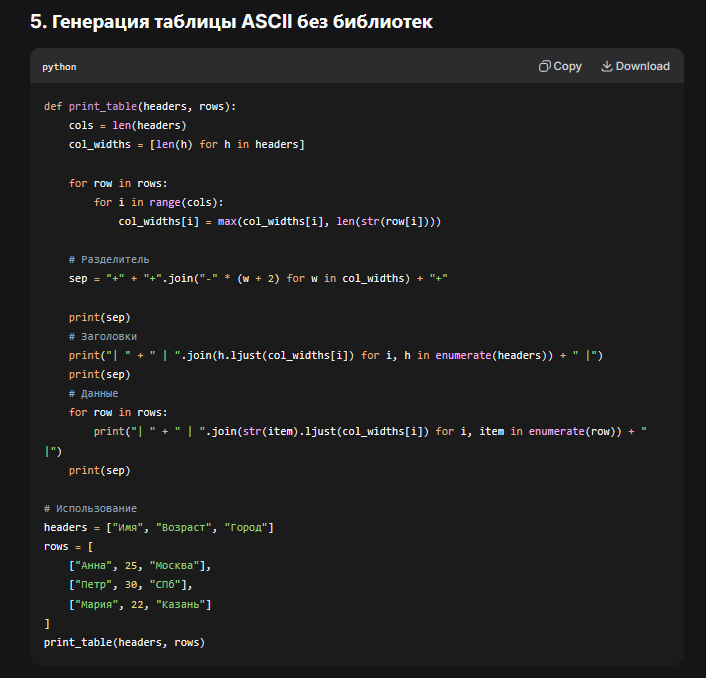The height and width of the screenshot is (678, 706).
Task: Click 'for i in range(cols):' line
Action: pyautogui.click(x=158, y=203)
